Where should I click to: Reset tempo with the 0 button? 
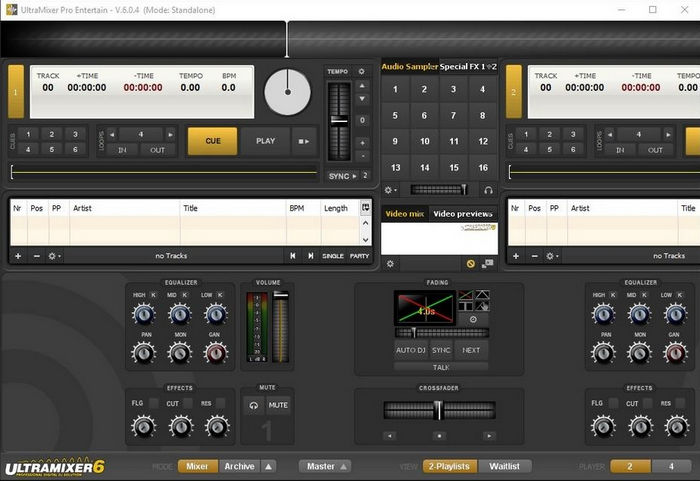click(x=362, y=120)
